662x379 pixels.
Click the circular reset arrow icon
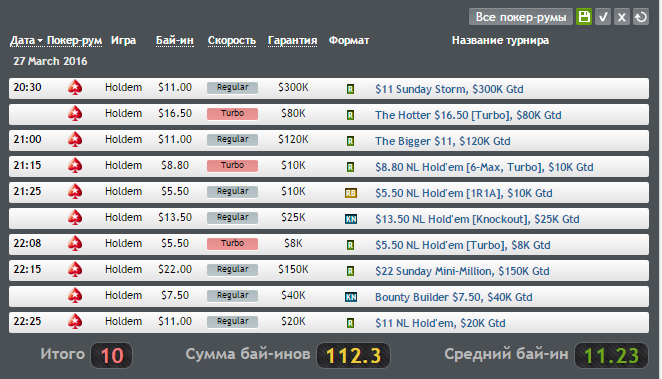click(640, 17)
